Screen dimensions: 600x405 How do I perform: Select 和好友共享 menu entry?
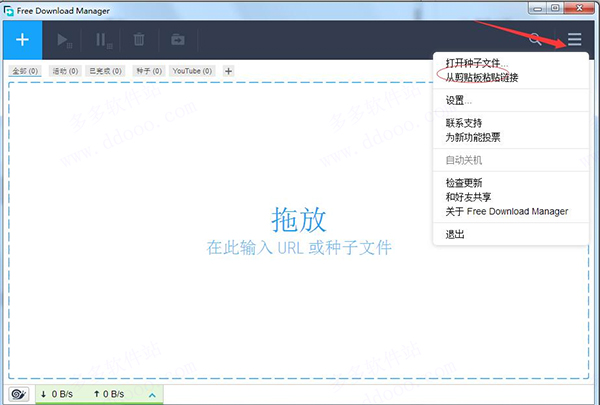510,197
